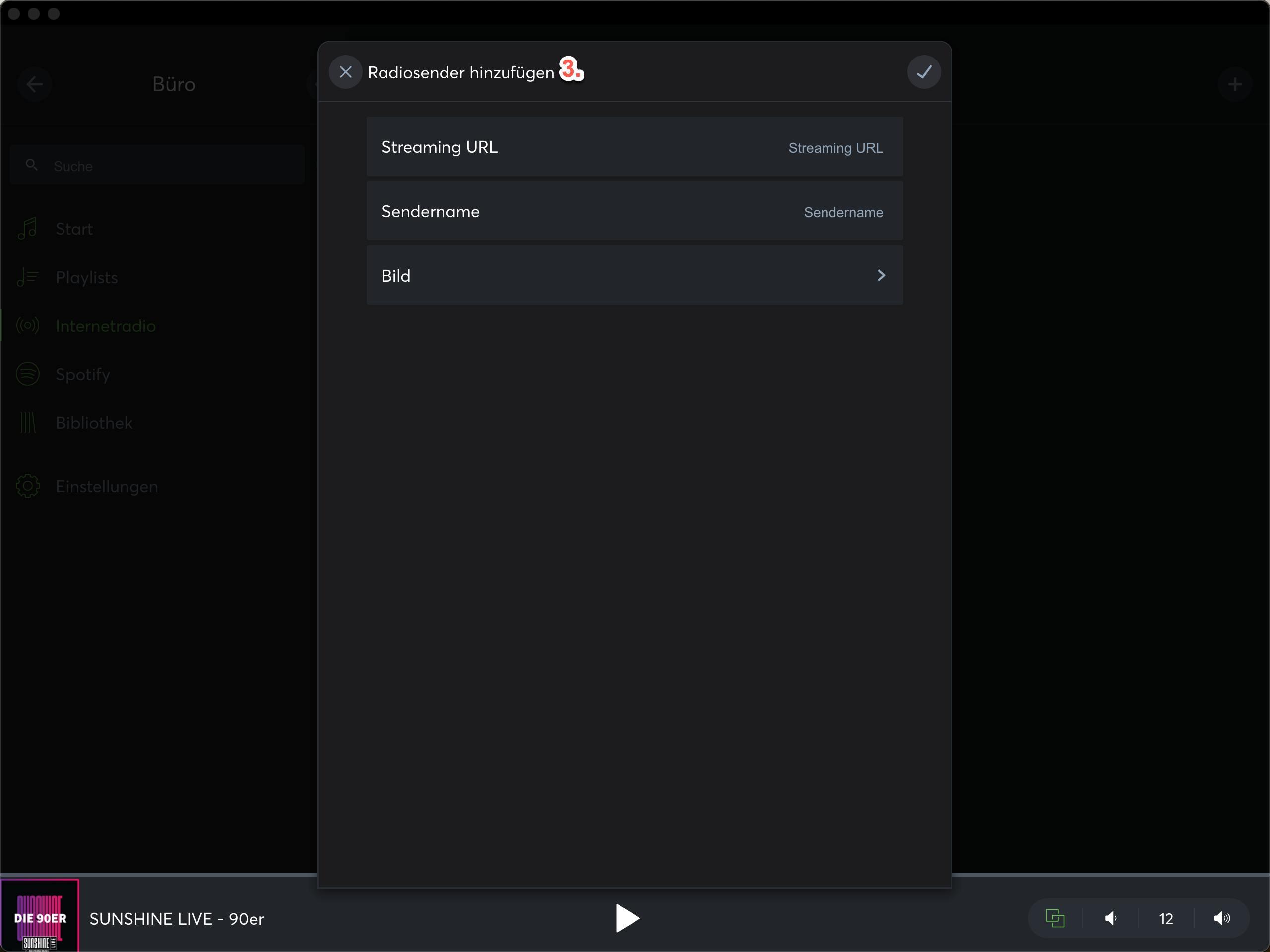Select Internetradio in the sidebar
This screenshot has width=1270, height=952.
(x=106, y=326)
